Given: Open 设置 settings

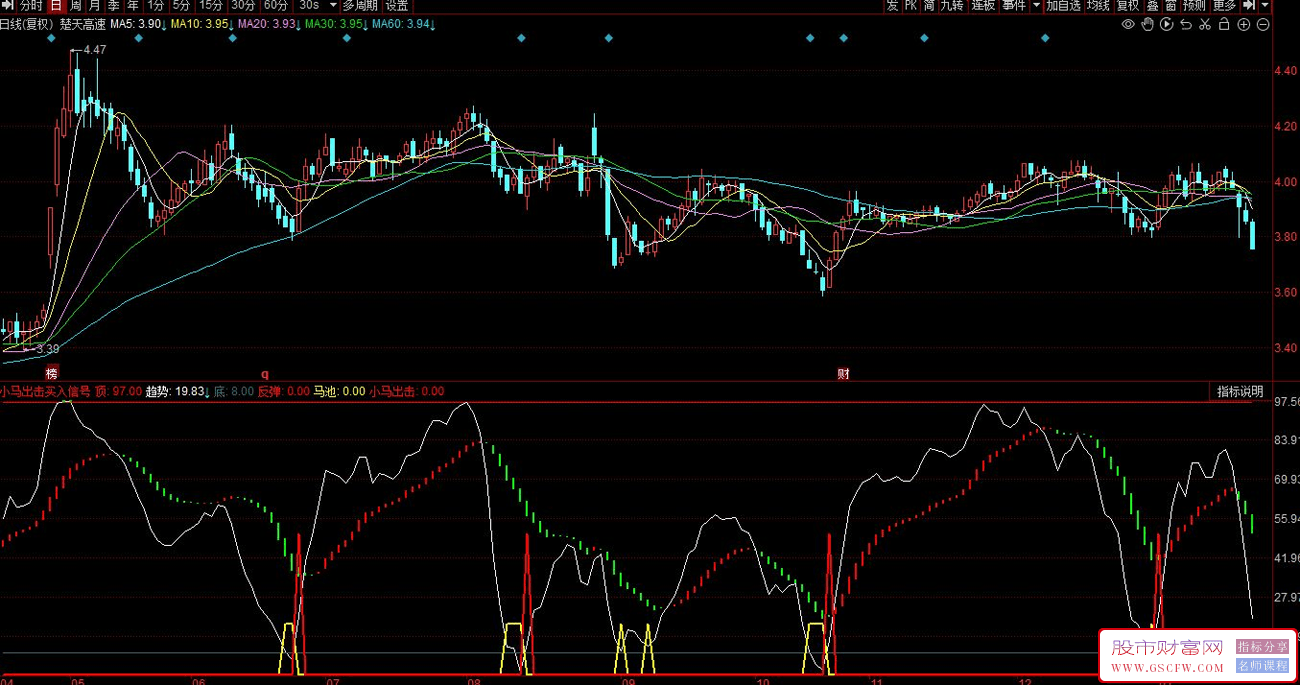Looking at the screenshot, I should [397, 5].
